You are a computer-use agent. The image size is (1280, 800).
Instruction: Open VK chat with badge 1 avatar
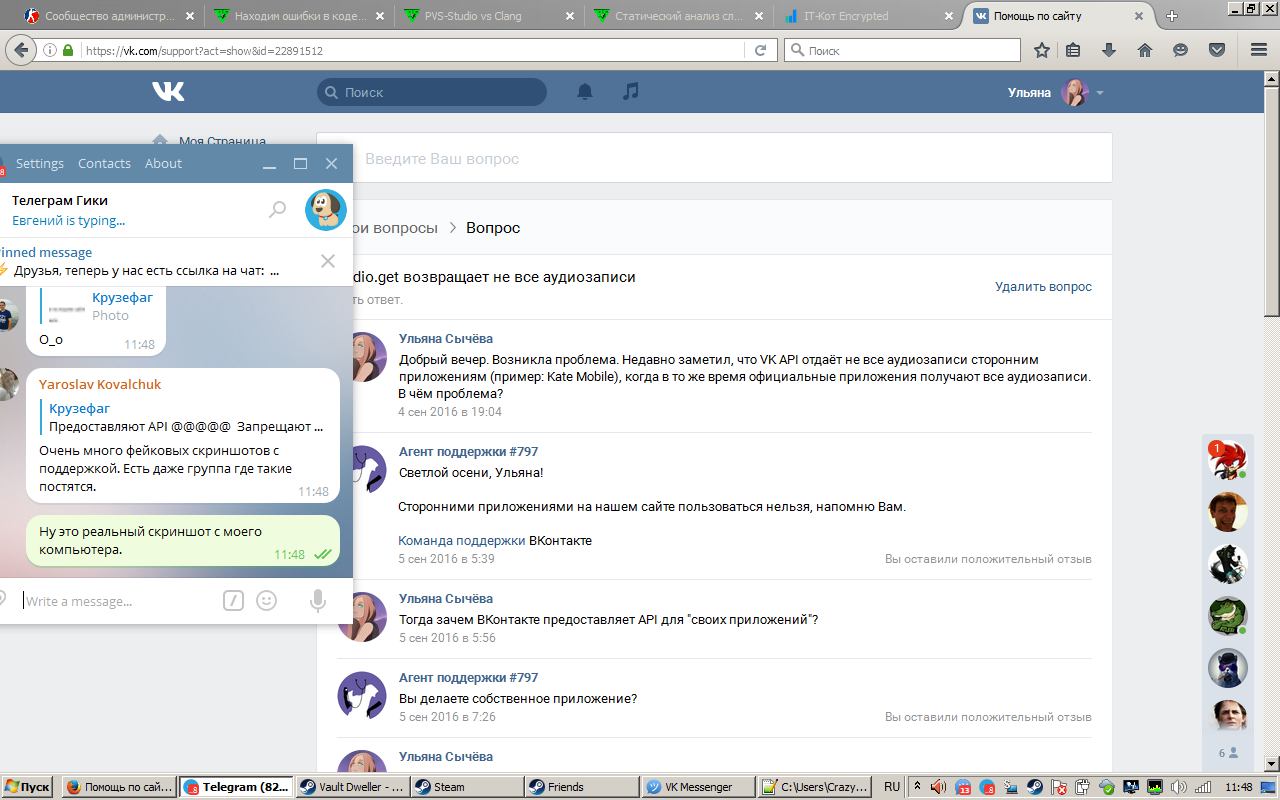tap(1227, 461)
